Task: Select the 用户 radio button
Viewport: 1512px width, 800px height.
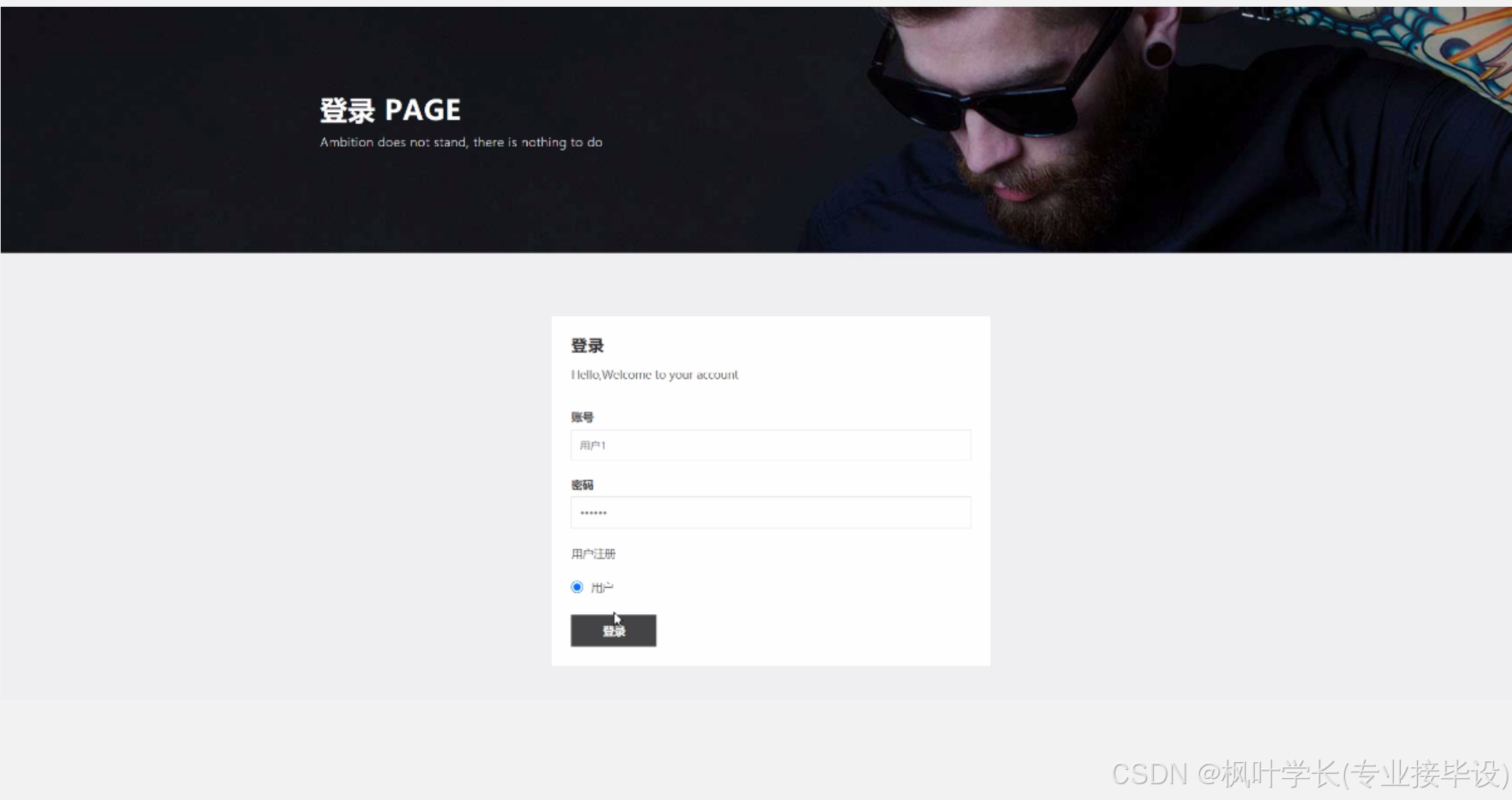Action: tap(577, 587)
